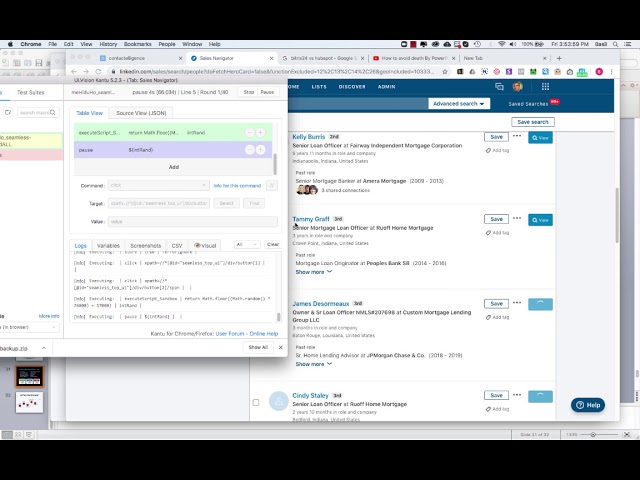Image resolution: width=640 pixels, height=480 pixels.
Task: Open the Visual tab in Kantu
Action: click(x=205, y=246)
